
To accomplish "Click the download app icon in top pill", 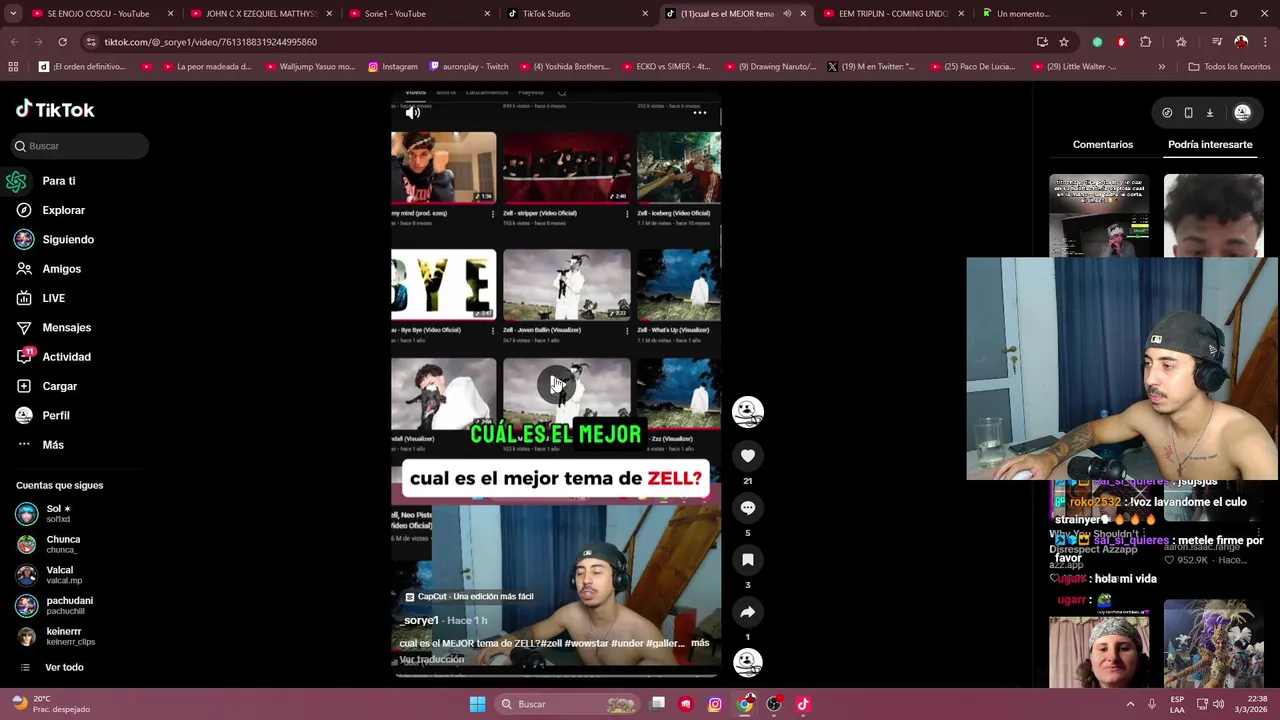I will click(x=1209, y=113).
